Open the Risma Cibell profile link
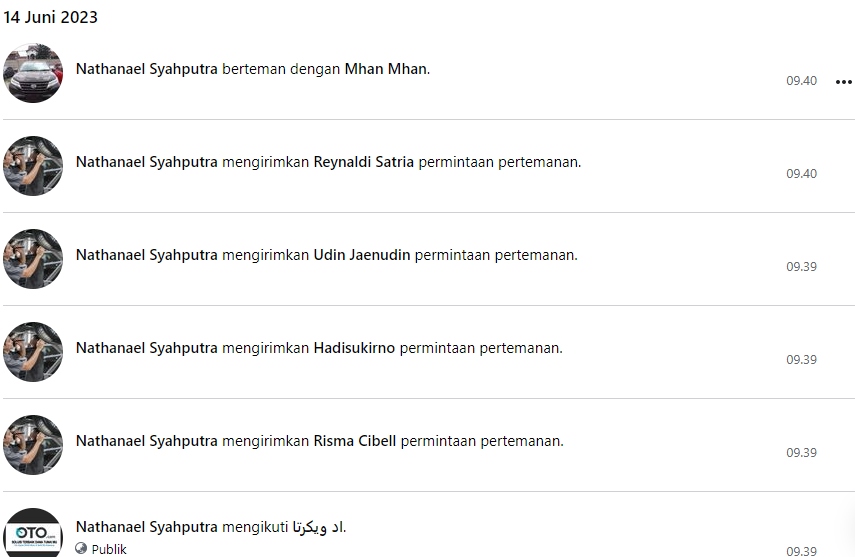This screenshot has height=557, width=855. [x=355, y=441]
